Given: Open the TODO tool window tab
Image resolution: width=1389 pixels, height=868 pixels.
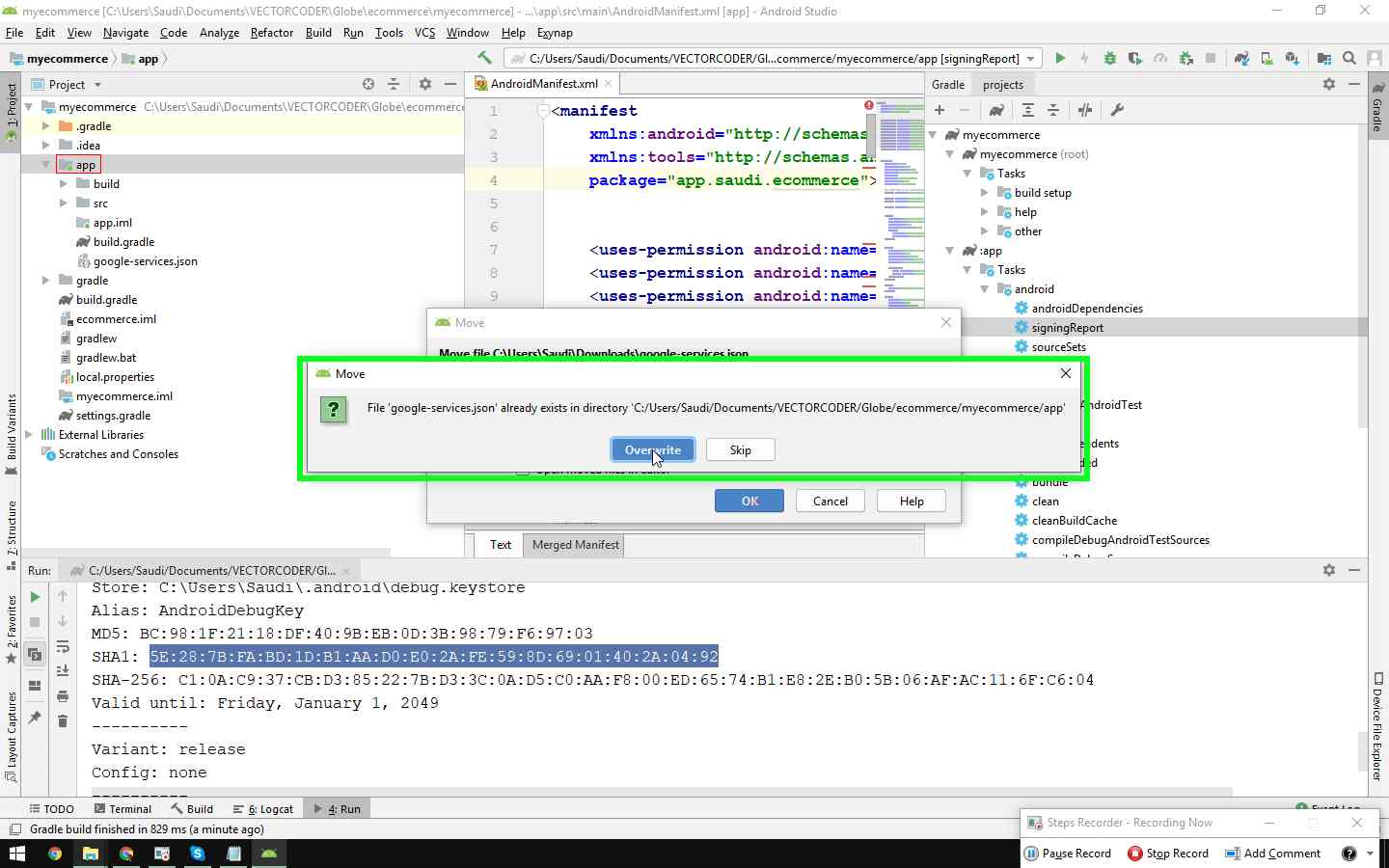Looking at the screenshot, I should click(x=51, y=809).
